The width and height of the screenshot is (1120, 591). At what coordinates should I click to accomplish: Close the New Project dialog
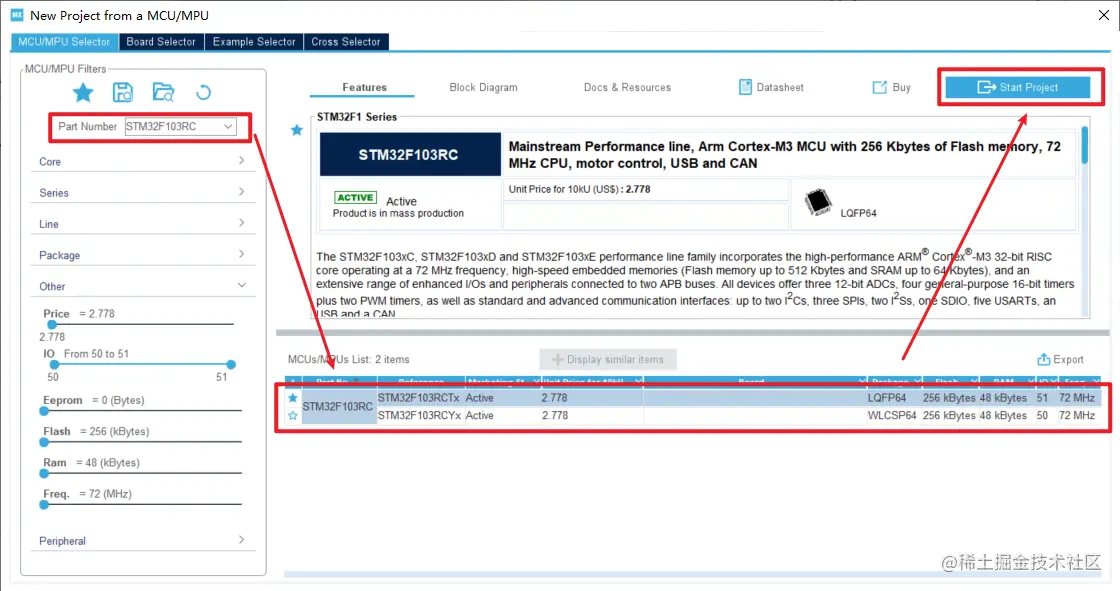pos(1104,15)
